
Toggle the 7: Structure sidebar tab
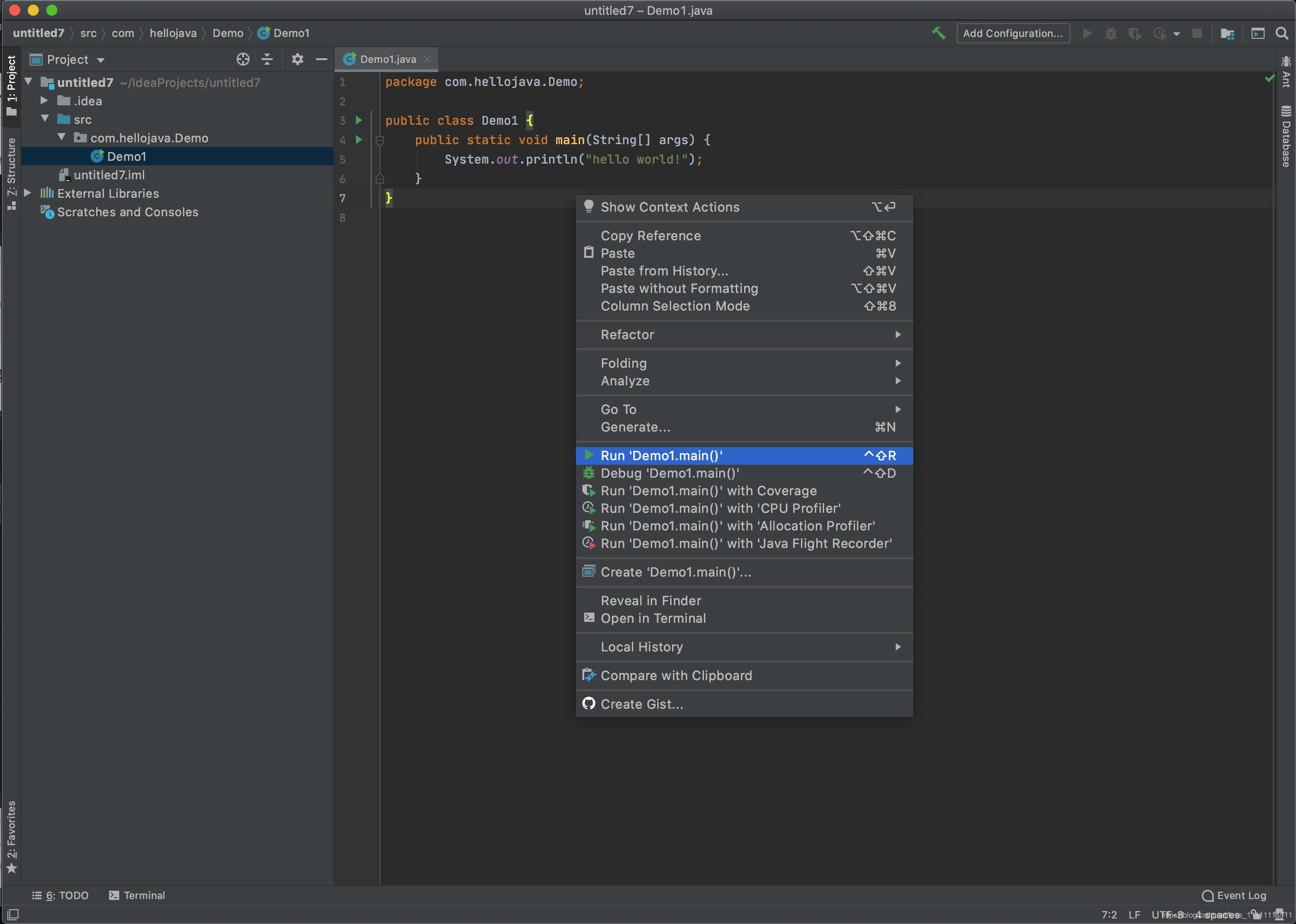[x=12, y=174]
